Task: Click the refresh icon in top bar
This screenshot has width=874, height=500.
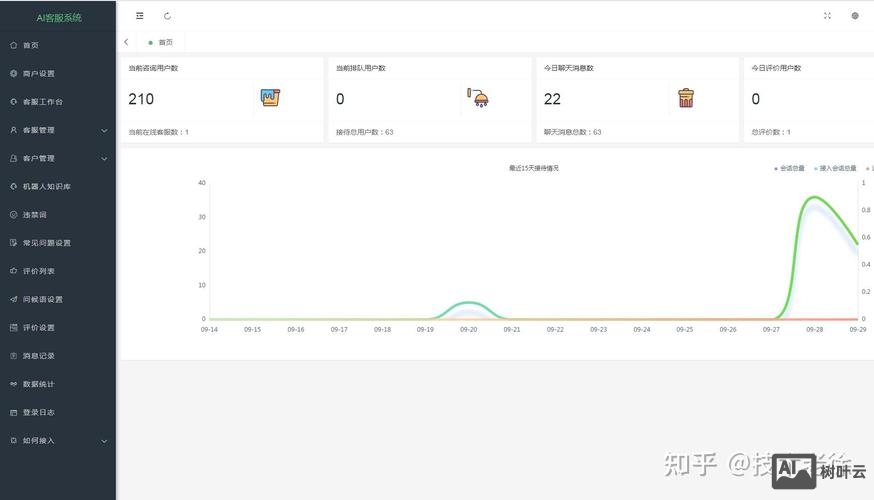Action: 167,16
